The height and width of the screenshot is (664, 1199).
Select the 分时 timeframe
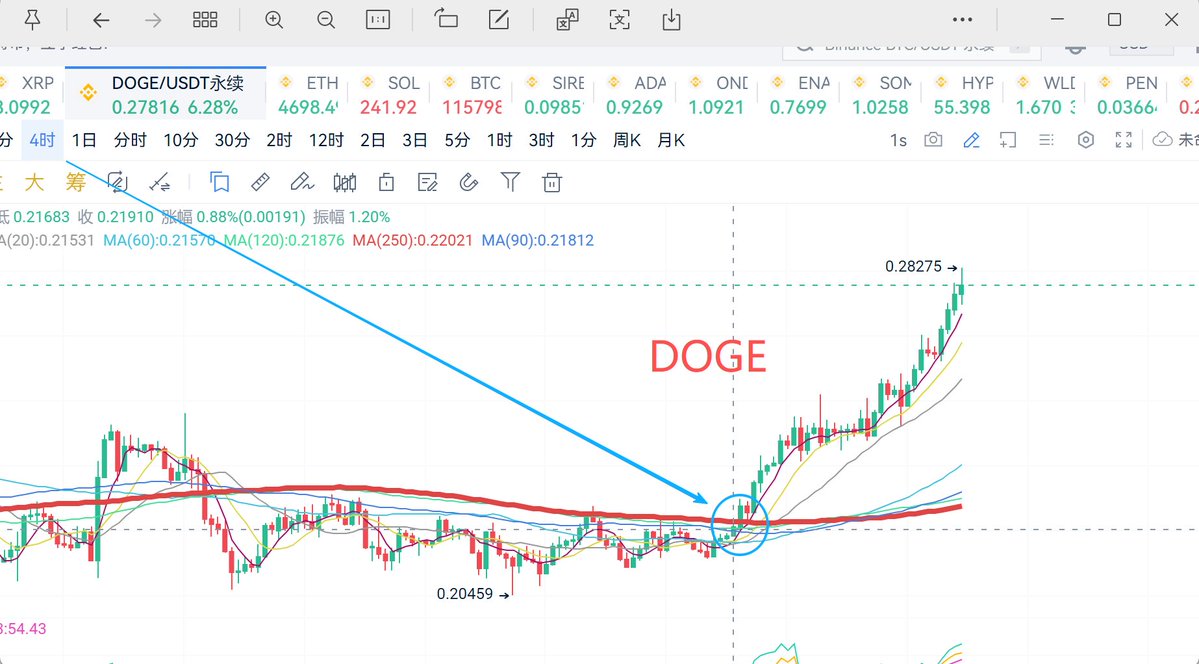(x=130, y=140)
